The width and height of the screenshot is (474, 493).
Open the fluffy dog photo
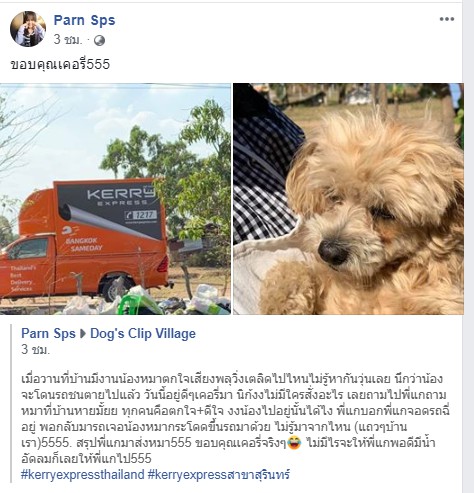348,199
